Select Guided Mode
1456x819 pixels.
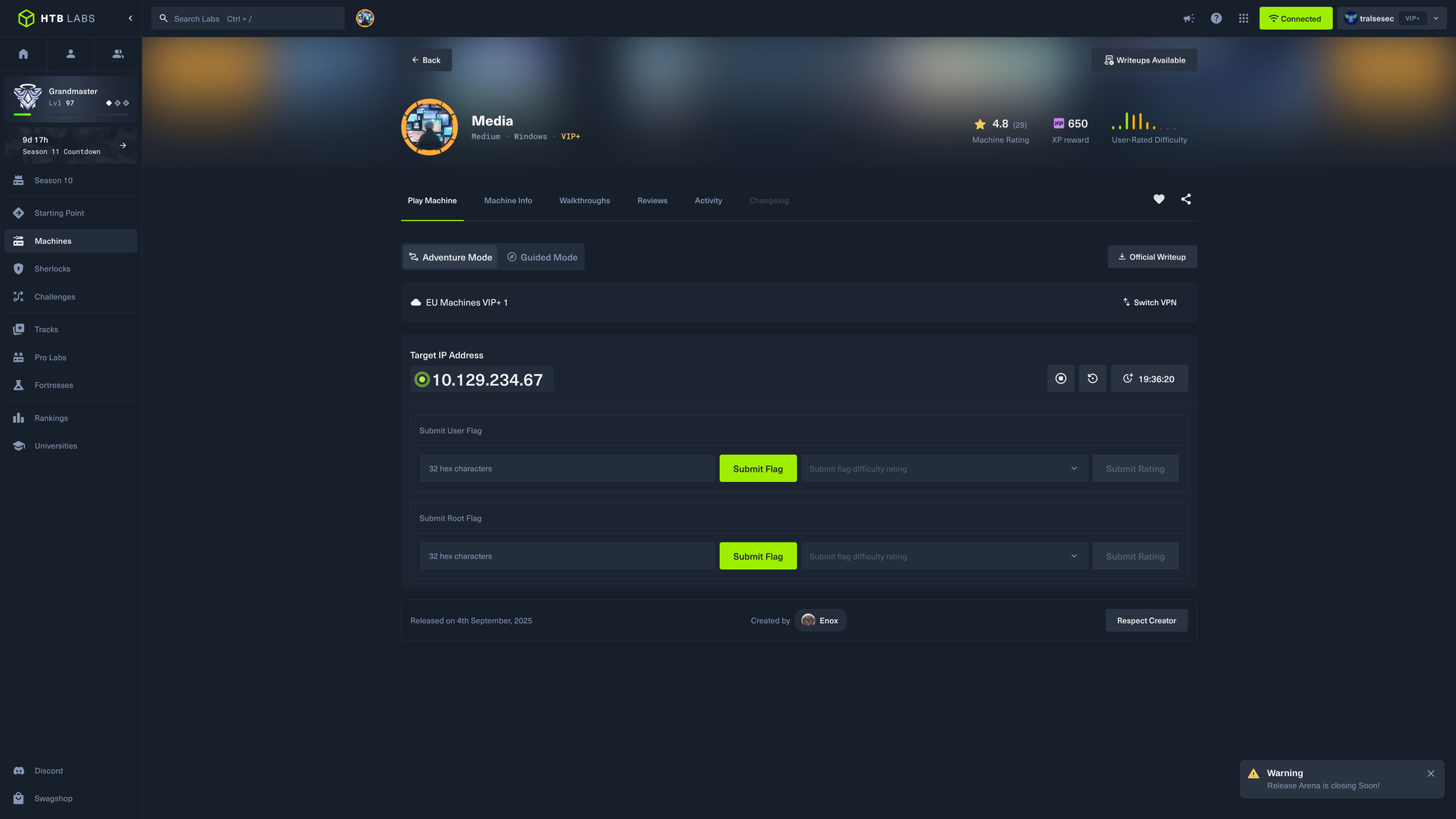tap(542, 257)
